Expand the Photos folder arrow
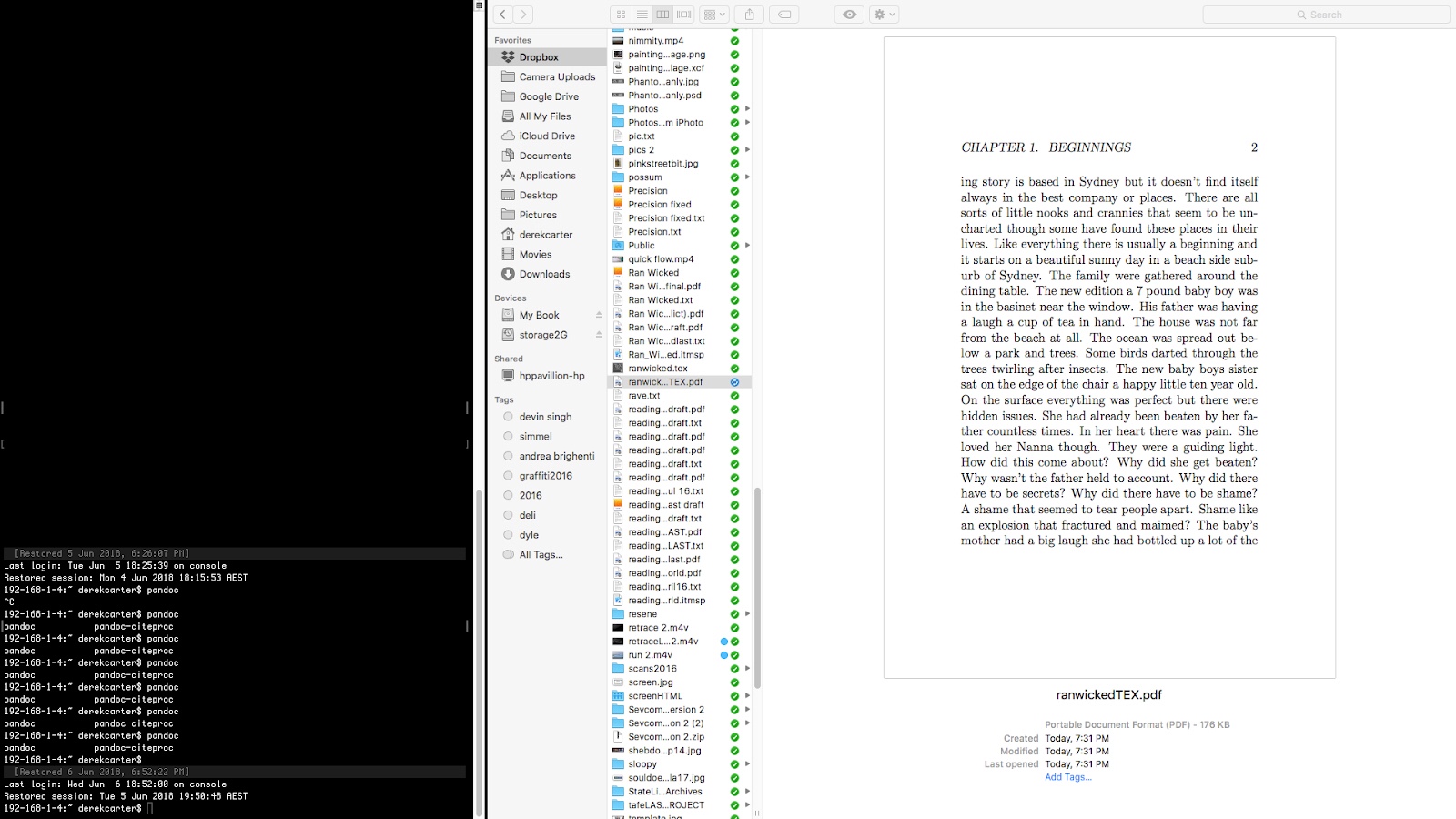The image size is (1456, 819). [x=747, y=109]
